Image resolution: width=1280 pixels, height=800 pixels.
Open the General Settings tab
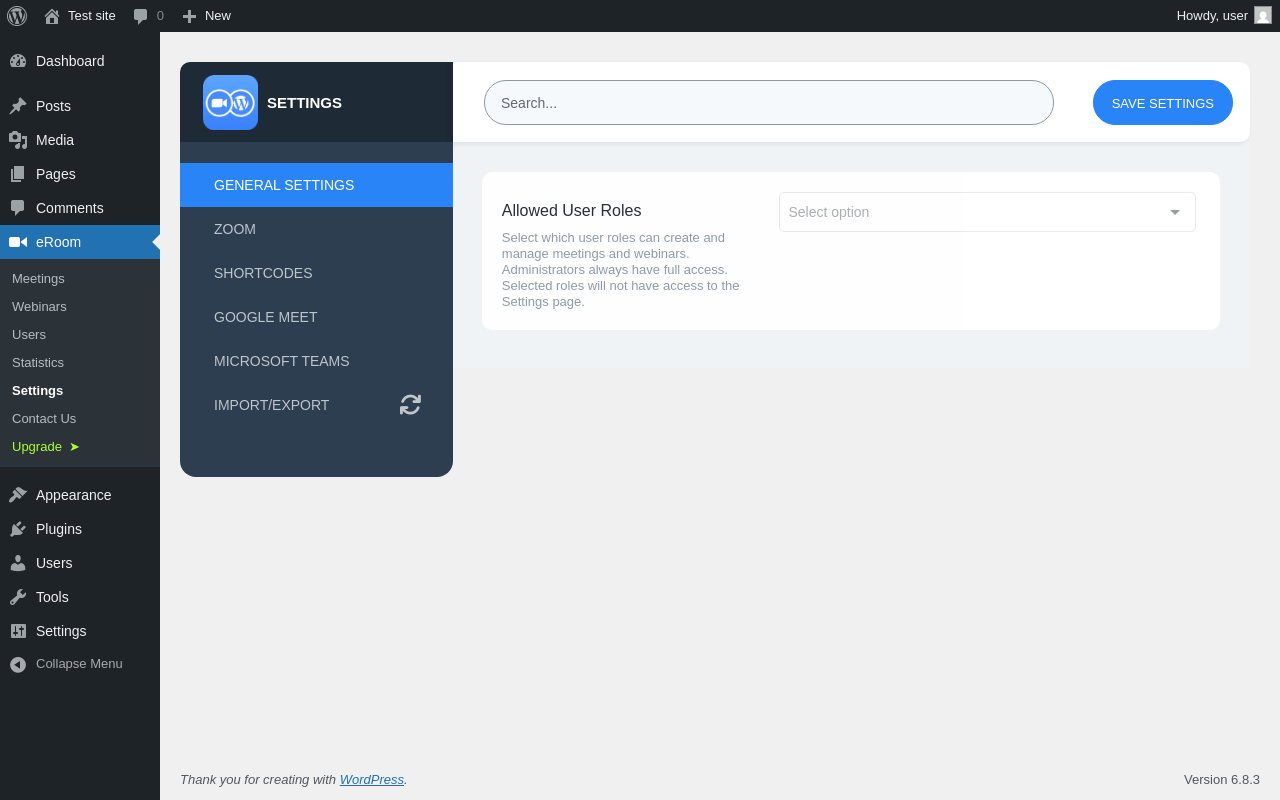316,185
